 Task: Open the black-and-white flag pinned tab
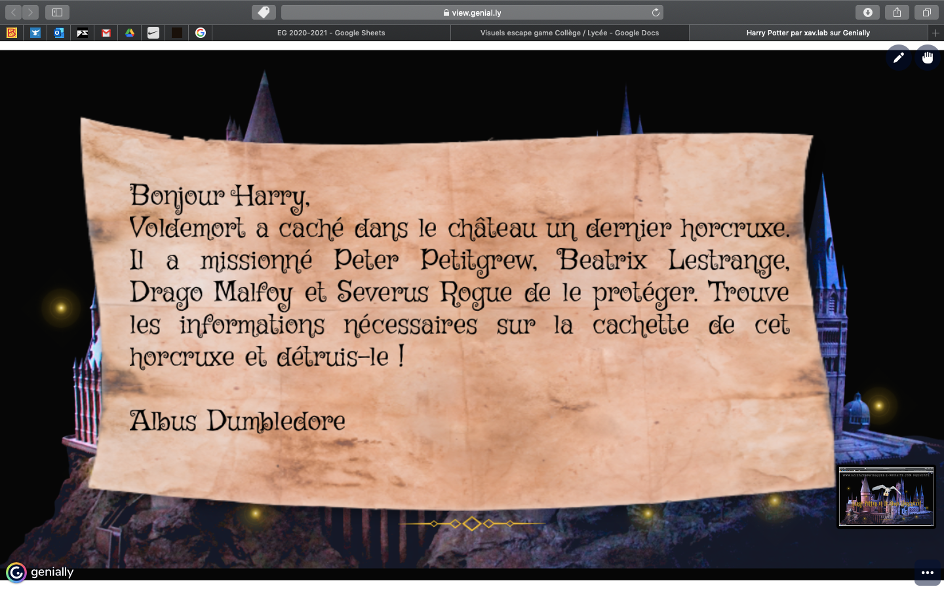(82, 33)
